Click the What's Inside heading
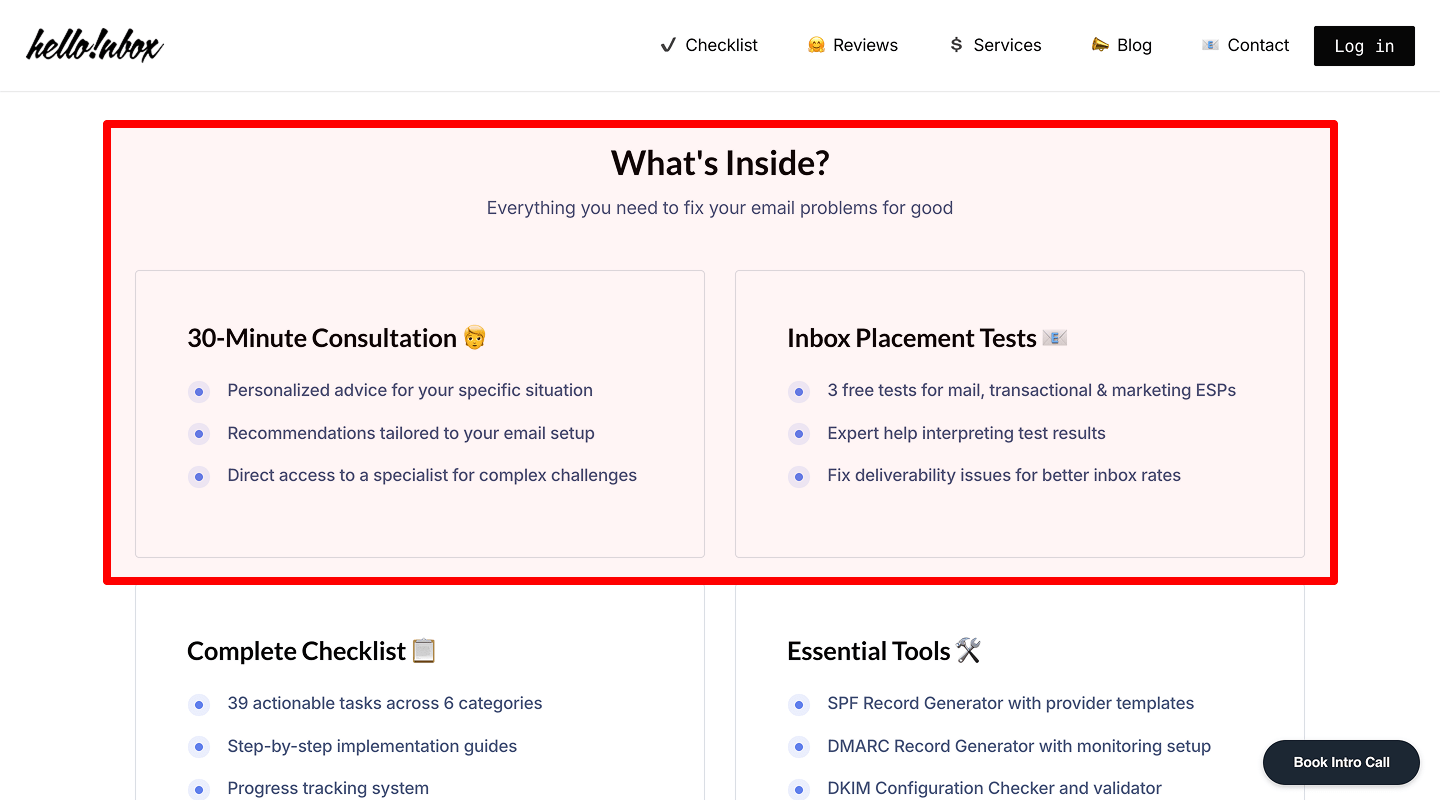 point(719,162)
